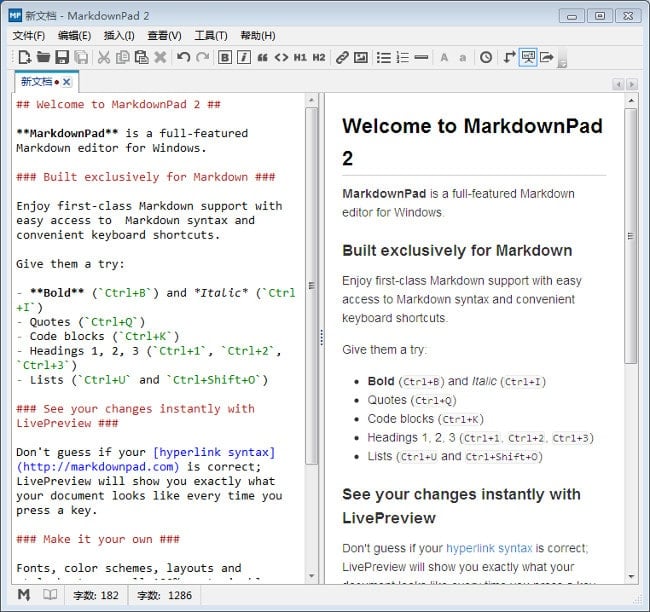650x612 pixels.
Task: Open the 帮助(H) menu
Action: tap(258, 36)
